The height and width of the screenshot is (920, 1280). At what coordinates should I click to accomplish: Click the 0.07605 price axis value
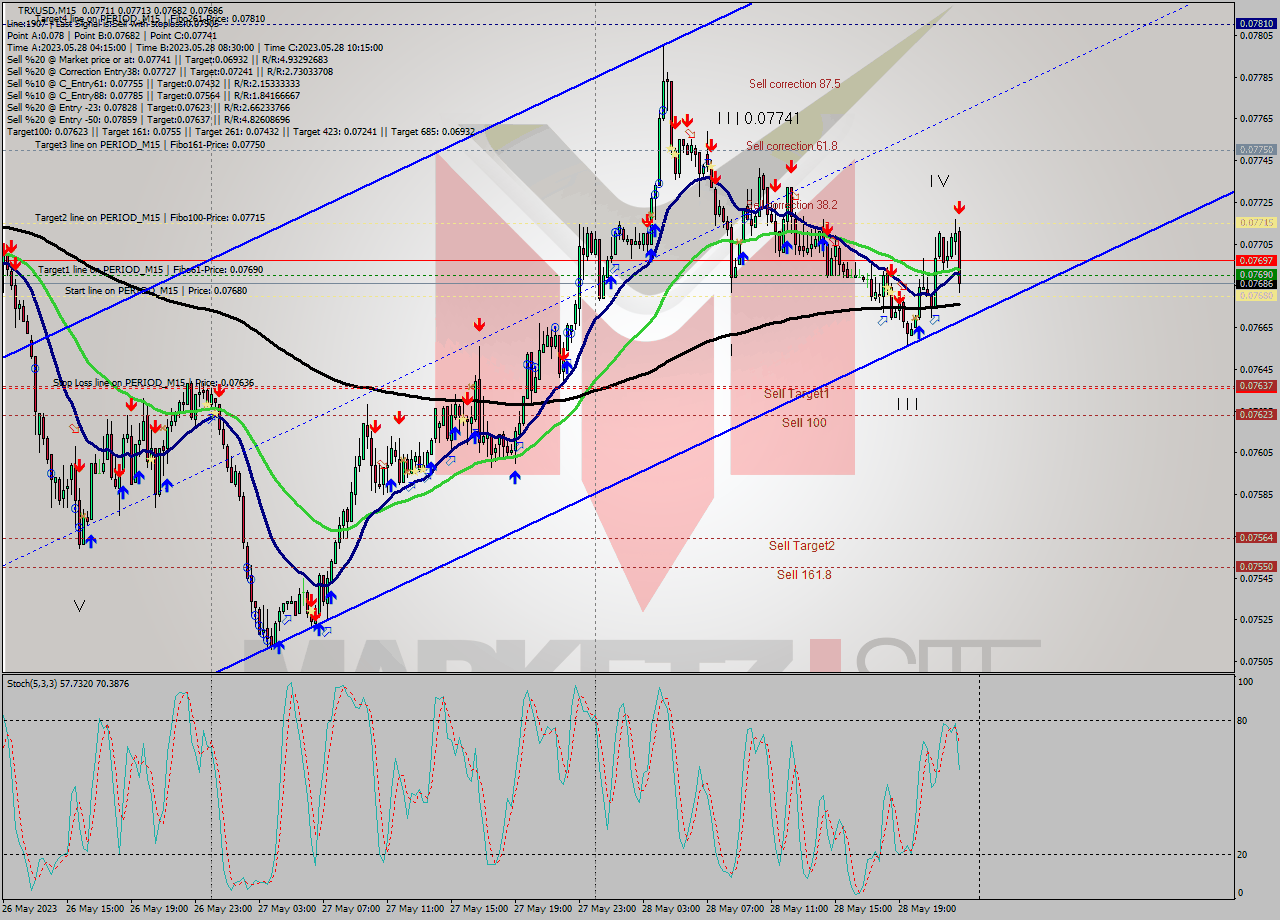pyautogui.click(x=1257, y=452)
